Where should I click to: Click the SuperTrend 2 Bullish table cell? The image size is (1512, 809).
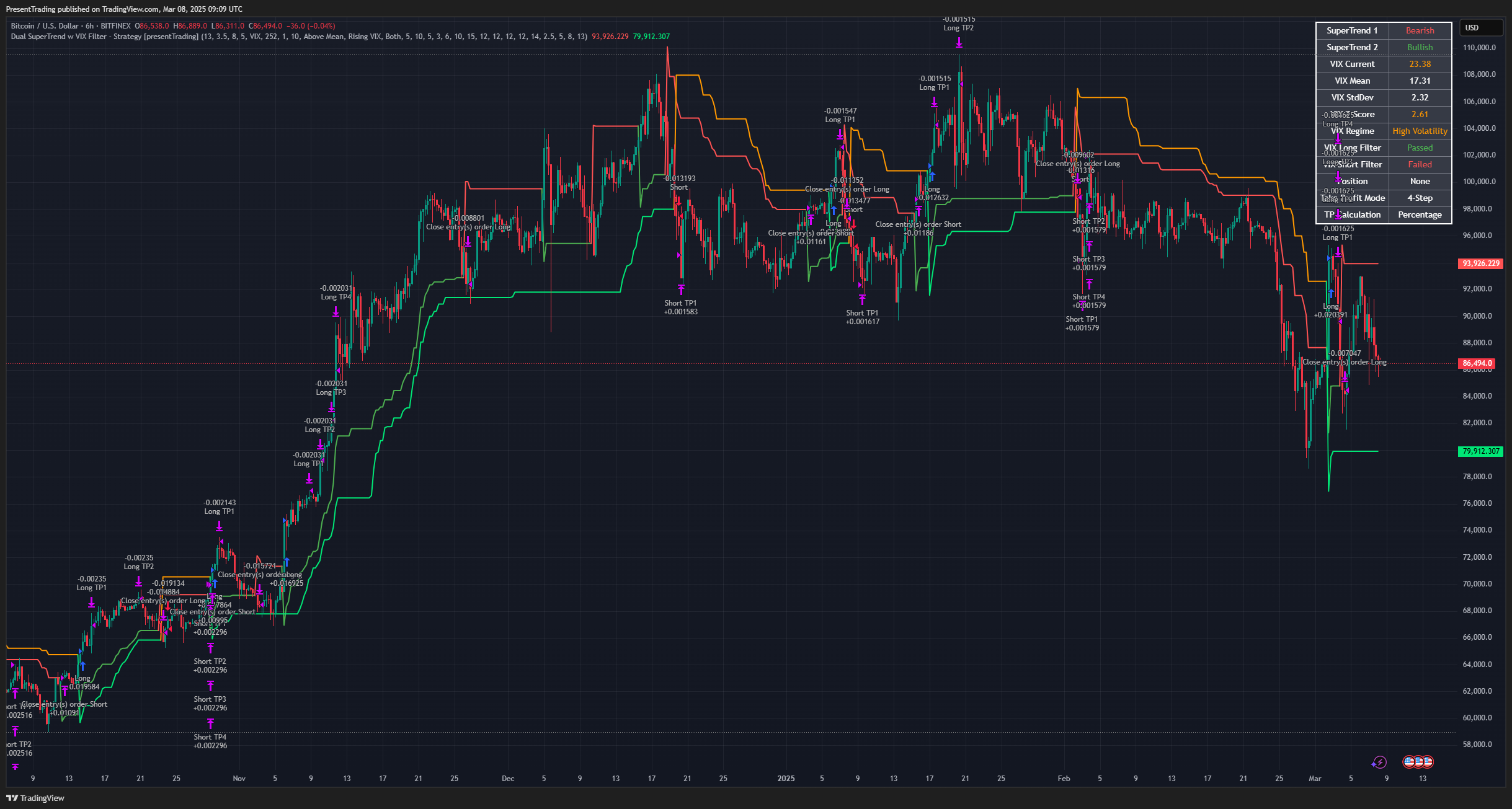tap(1420, 47)
